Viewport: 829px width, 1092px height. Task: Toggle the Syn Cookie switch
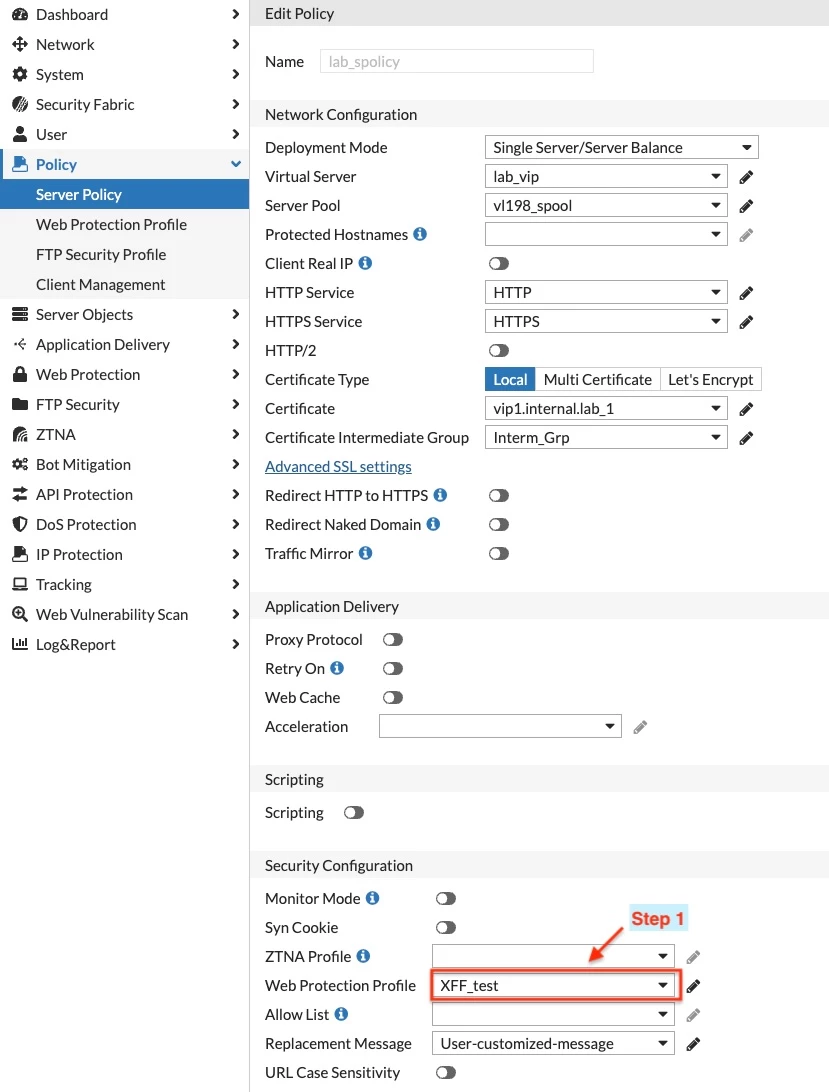(x=446, y=928)
